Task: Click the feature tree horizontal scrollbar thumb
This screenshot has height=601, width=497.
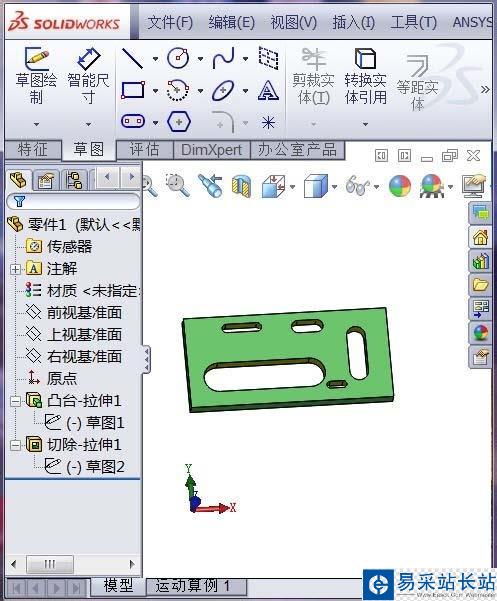Action: click(50, 564)
